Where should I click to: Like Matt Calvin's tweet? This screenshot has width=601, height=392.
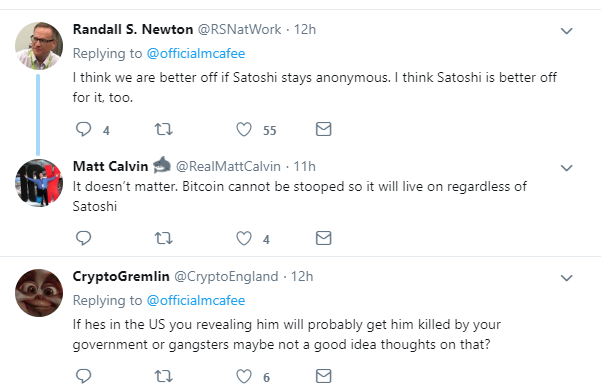click(x=244, y=238)
